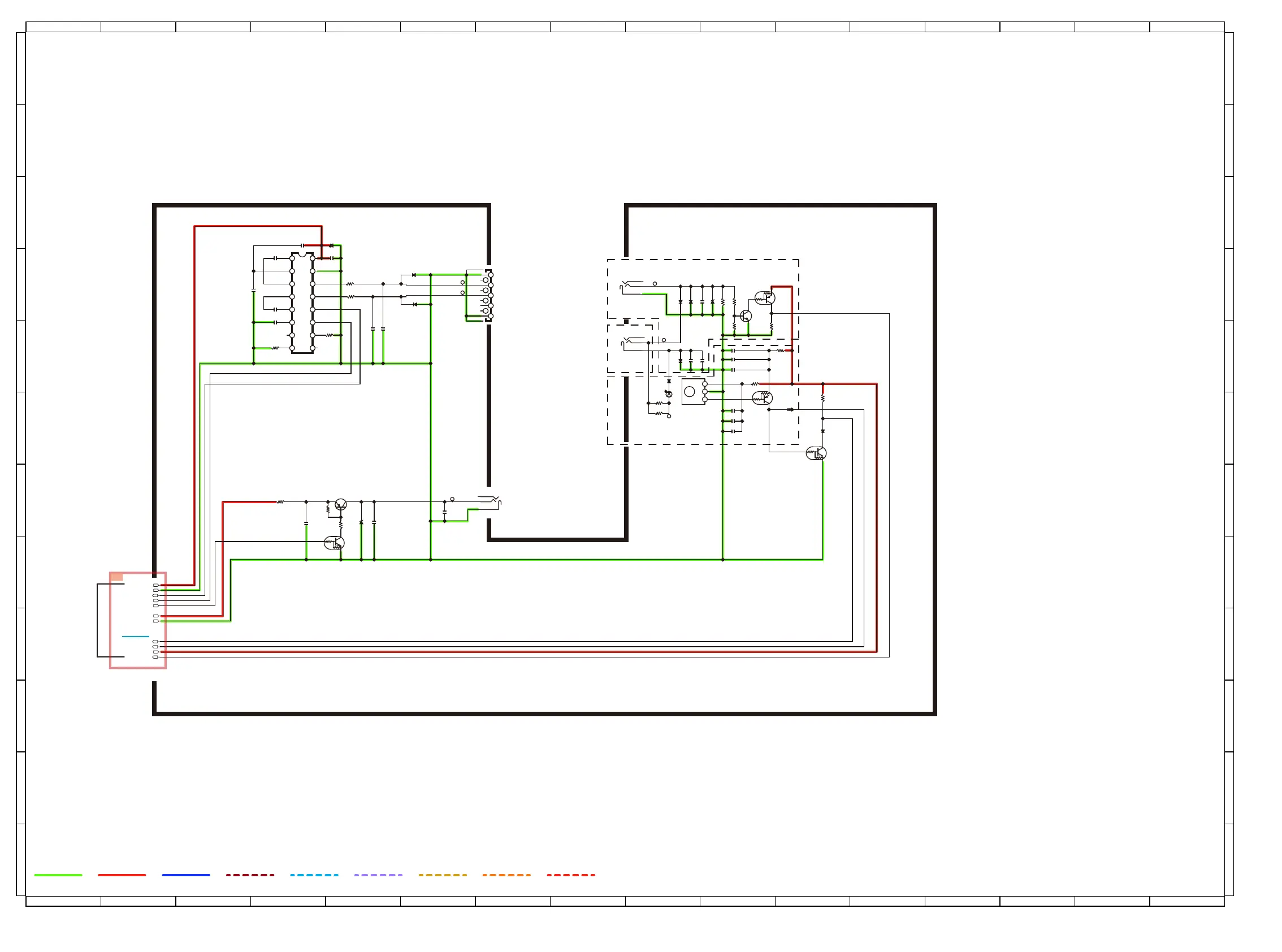Click the short cyan line inside pink connector box

pos(136,636)
